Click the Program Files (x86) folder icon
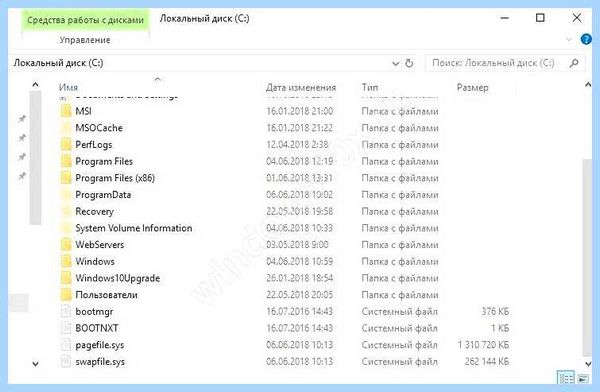 pos(66,178)
